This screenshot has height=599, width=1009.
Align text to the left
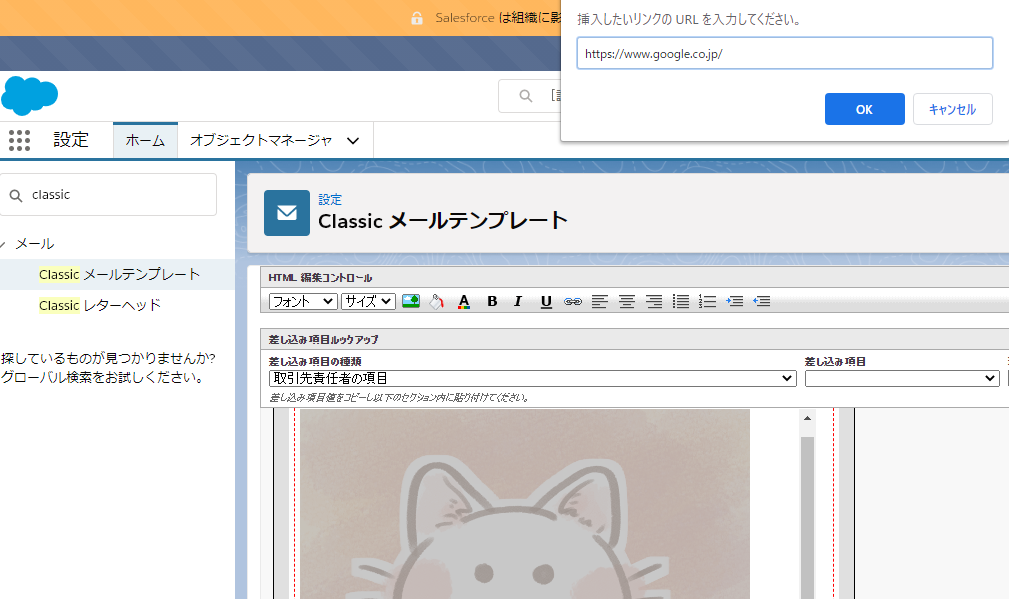click(x=600, y=301)
